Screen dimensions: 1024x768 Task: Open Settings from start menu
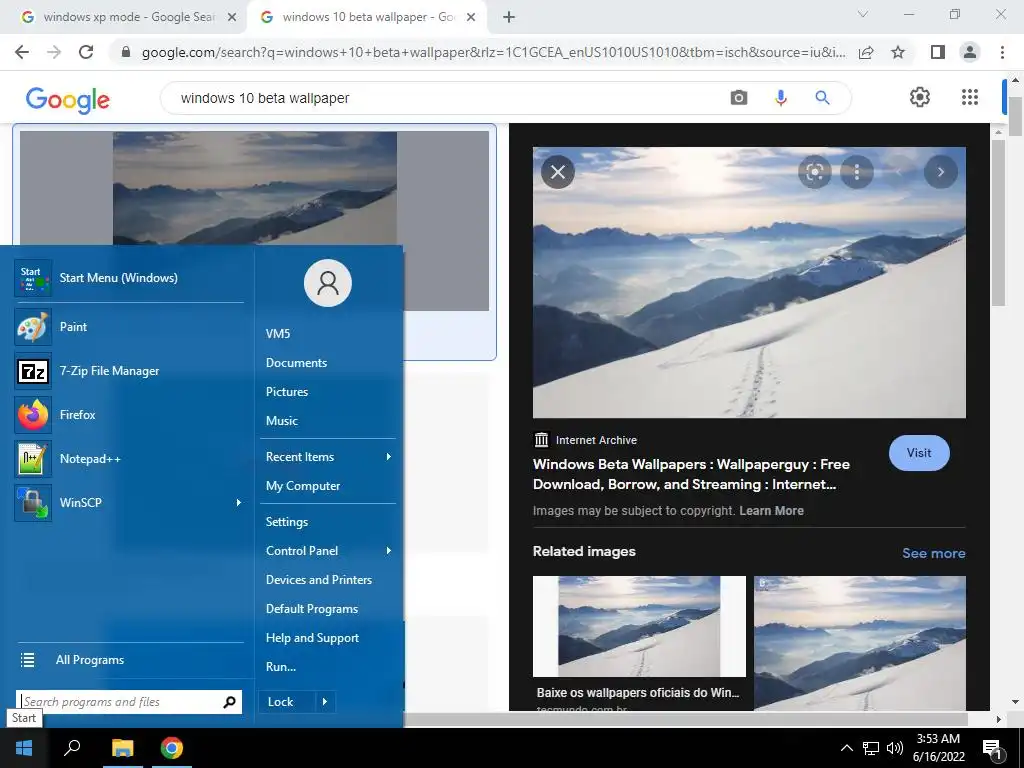click(287, 522)
